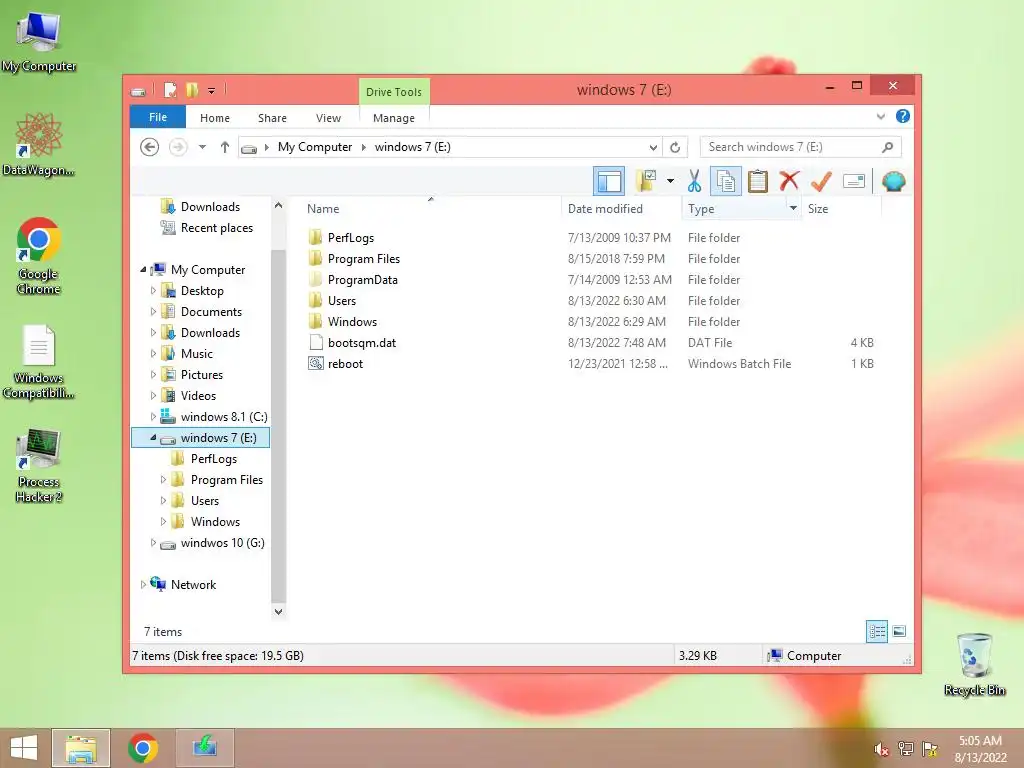
Task: Click My Computer in the address breadcrumb
Action: pyautogui.click(x=315, y=147)
